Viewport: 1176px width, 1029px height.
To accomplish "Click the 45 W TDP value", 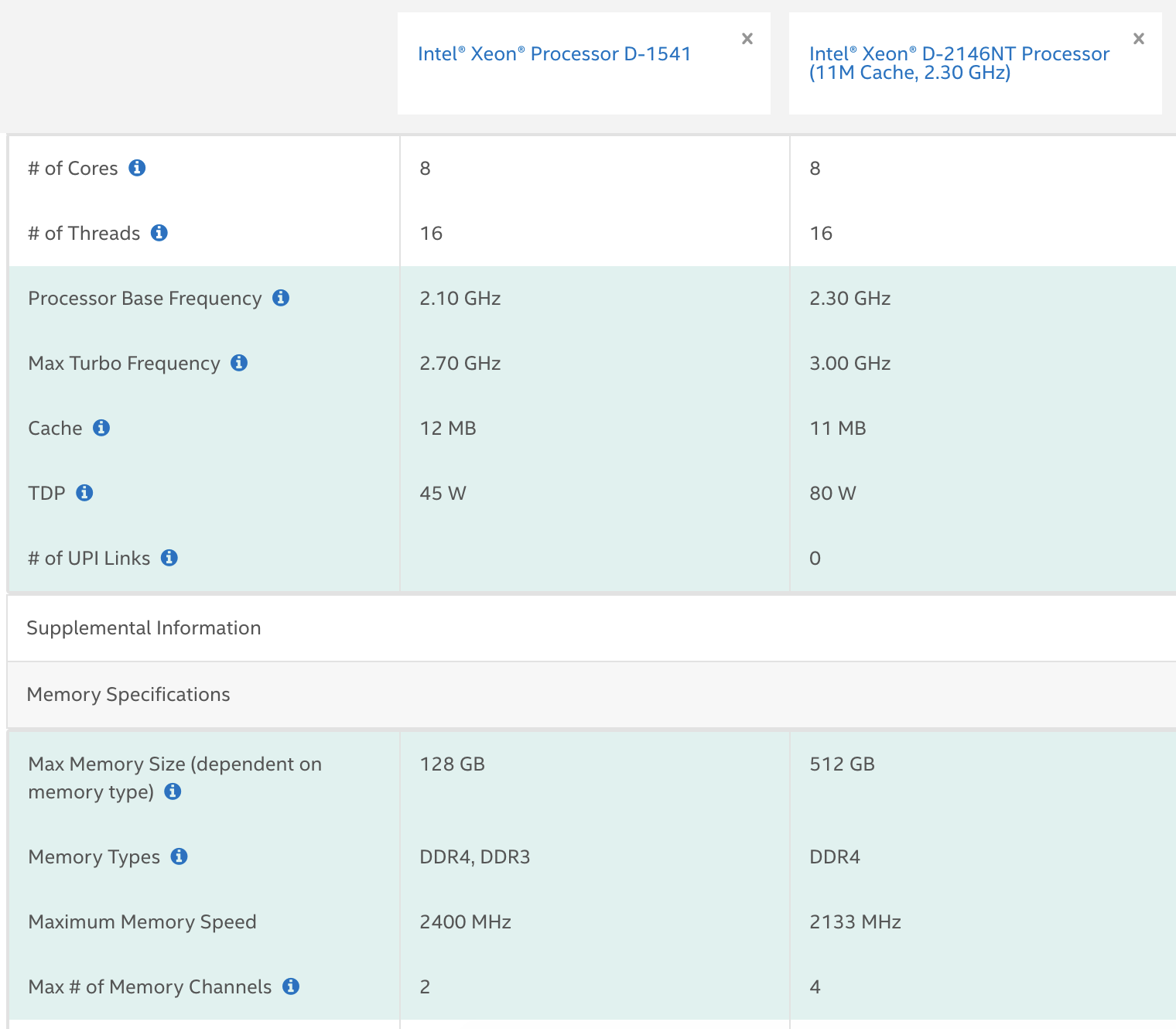I will 443,493.
